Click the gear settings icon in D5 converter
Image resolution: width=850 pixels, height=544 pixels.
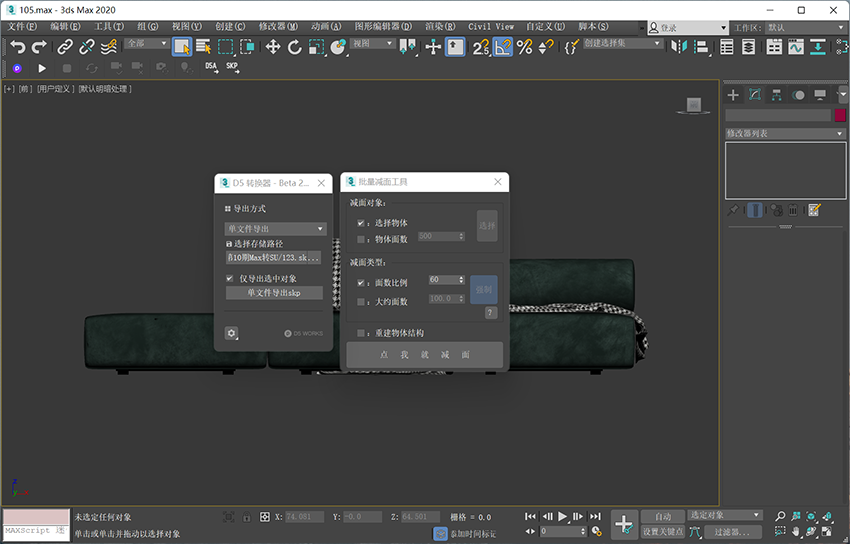[x=232, y=333]
